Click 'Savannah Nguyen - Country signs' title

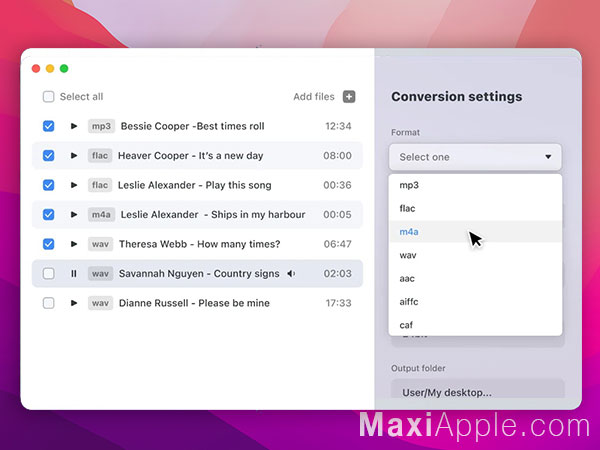(x=199, y=273)
